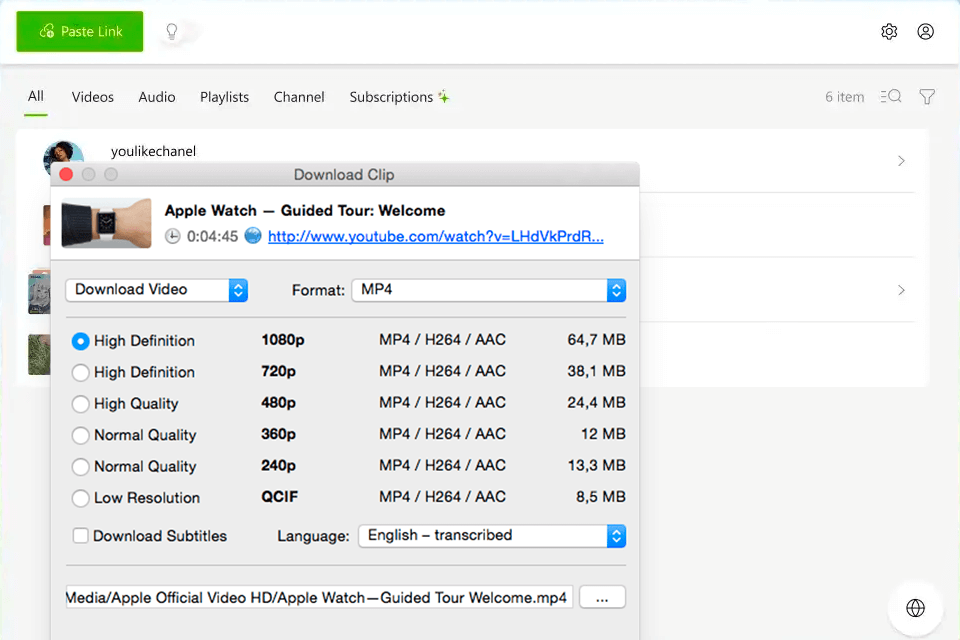Viewport: 960px width, 640px height.
Task: Open the MP4 Format dropdown
Action: 488,290
